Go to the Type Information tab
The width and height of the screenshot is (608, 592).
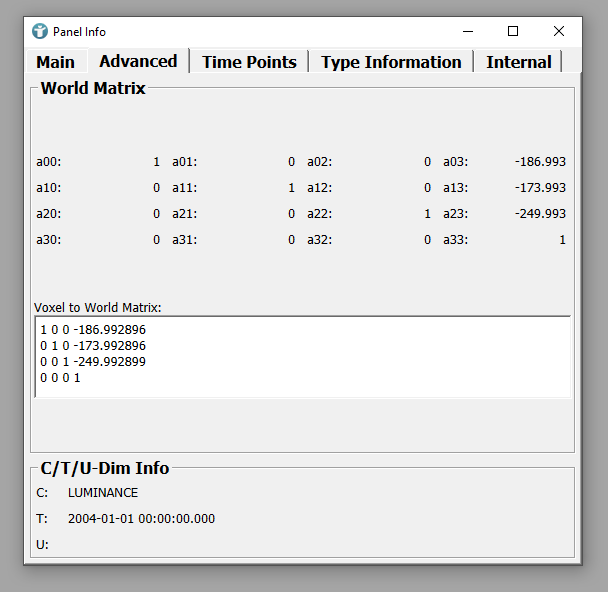(x=391, y=62)
